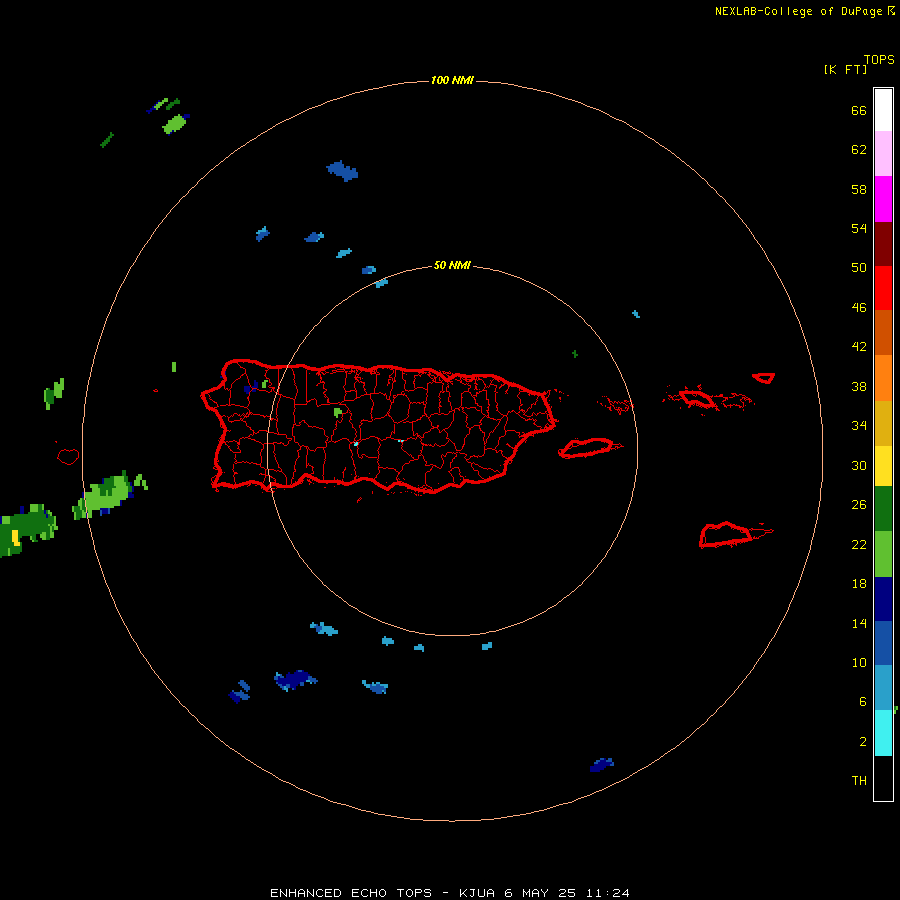Click the Vieques island outline
This screenshot has height=900, width=900.
pyautogui.click(x=589, y=448)
